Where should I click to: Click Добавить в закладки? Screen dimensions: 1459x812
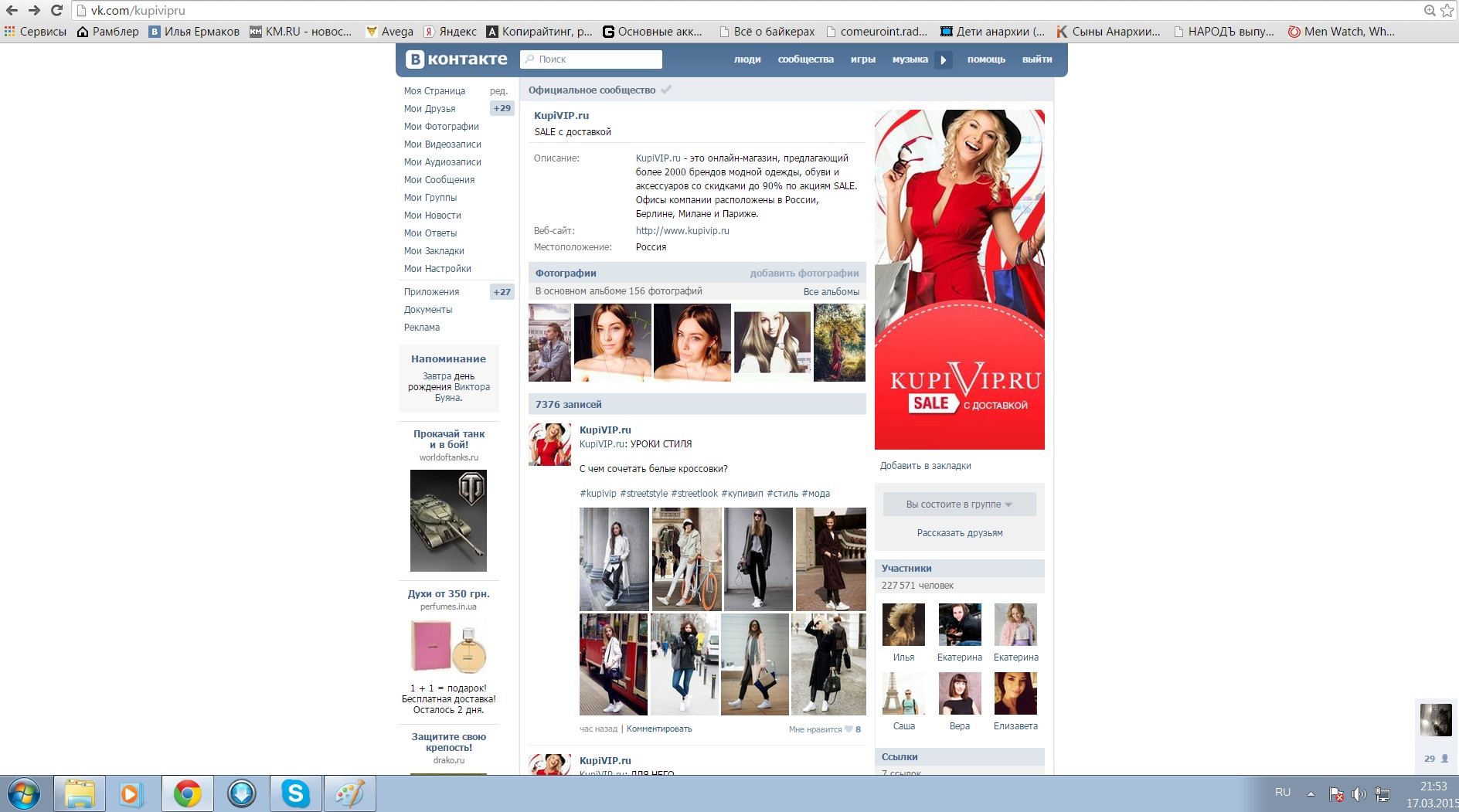pos(926,466)
